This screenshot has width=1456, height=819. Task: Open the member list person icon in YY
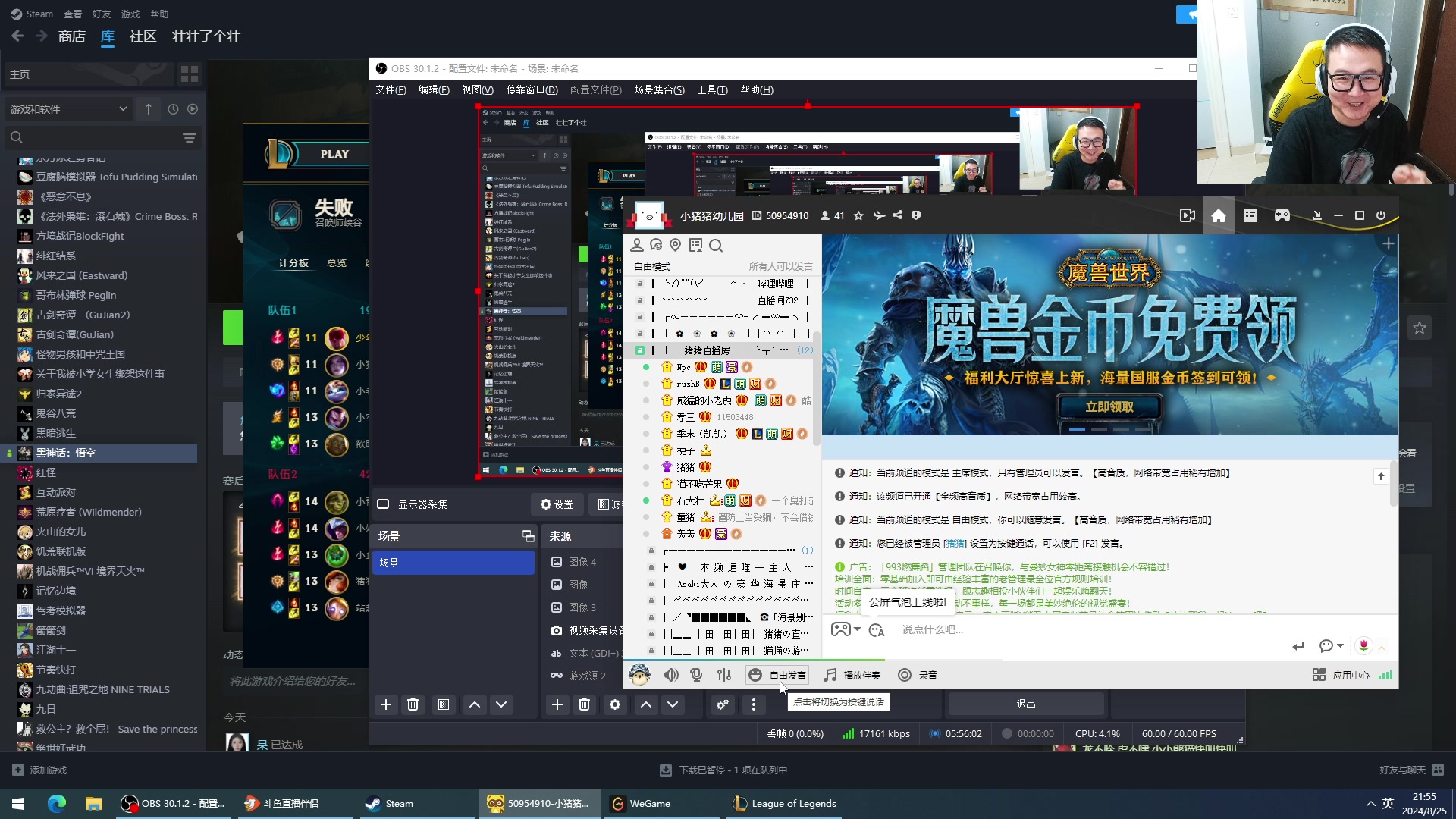tap(637, 245)
